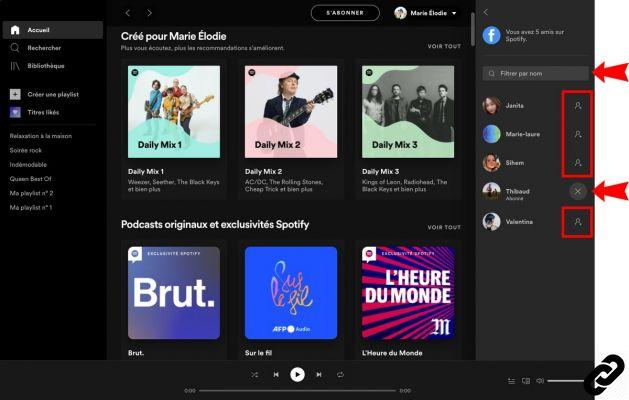The height and width of the screenshot is (400, 629).
Task: Open Titres likés heart icon
Action: click(x=15, y=112)
